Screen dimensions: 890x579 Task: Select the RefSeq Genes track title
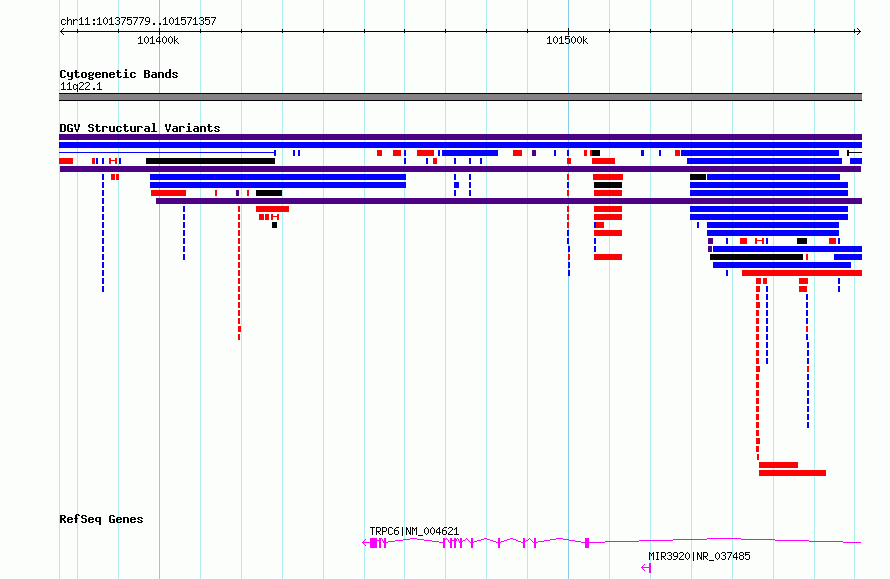click(101, 519)
